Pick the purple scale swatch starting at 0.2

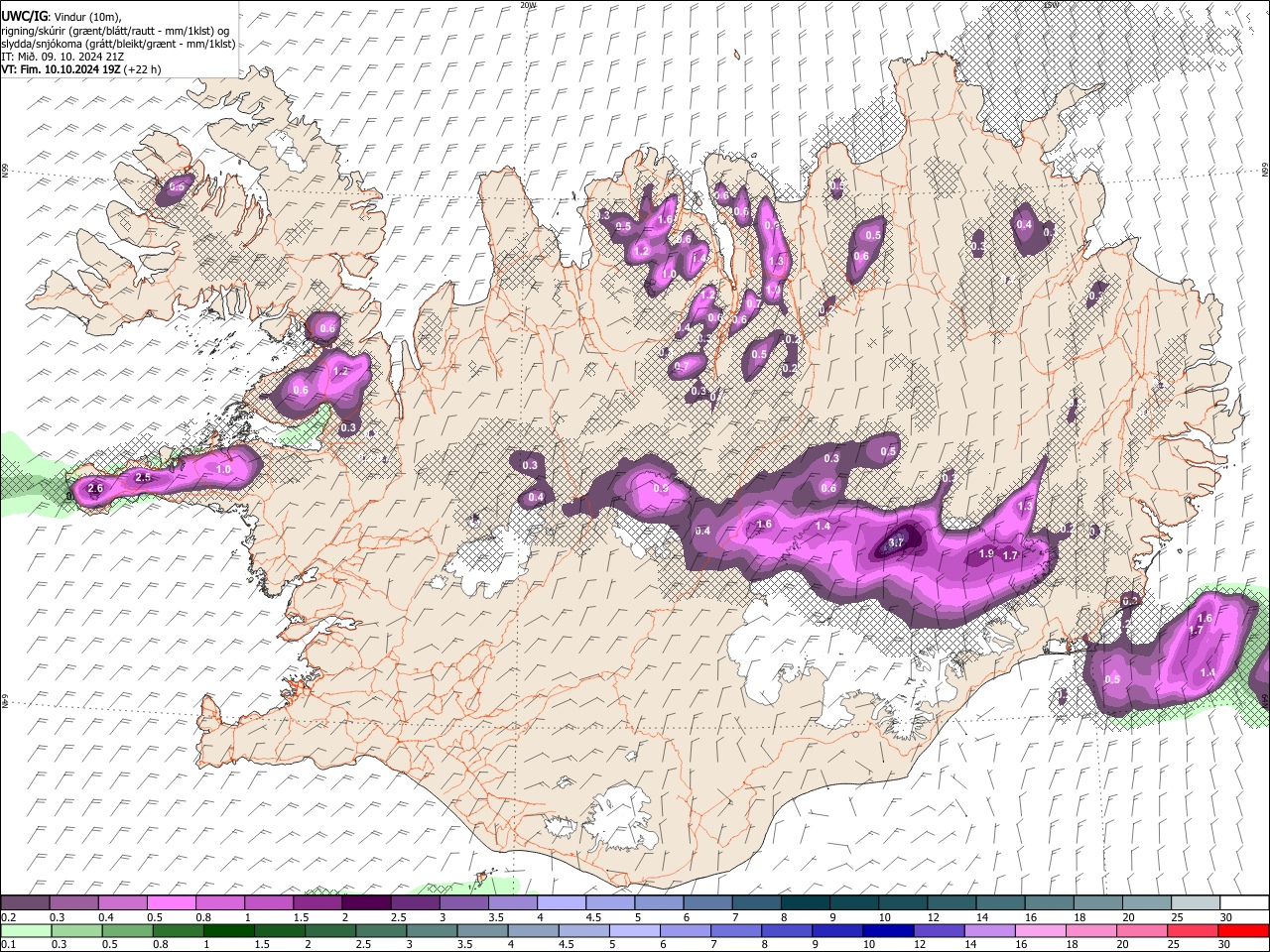25,903
